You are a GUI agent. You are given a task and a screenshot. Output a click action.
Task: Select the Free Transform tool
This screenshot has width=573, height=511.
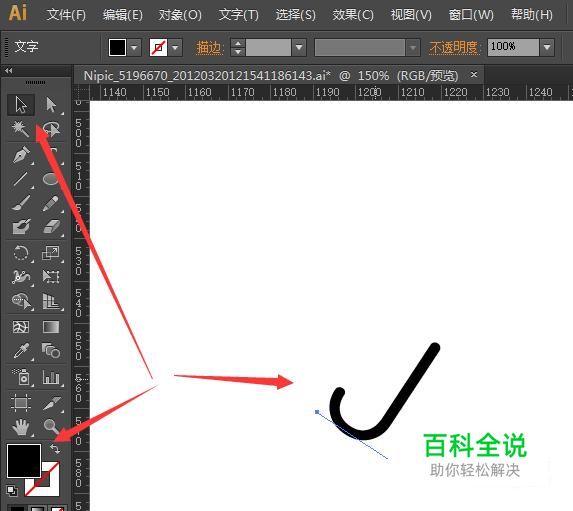(x=51, y=277)
